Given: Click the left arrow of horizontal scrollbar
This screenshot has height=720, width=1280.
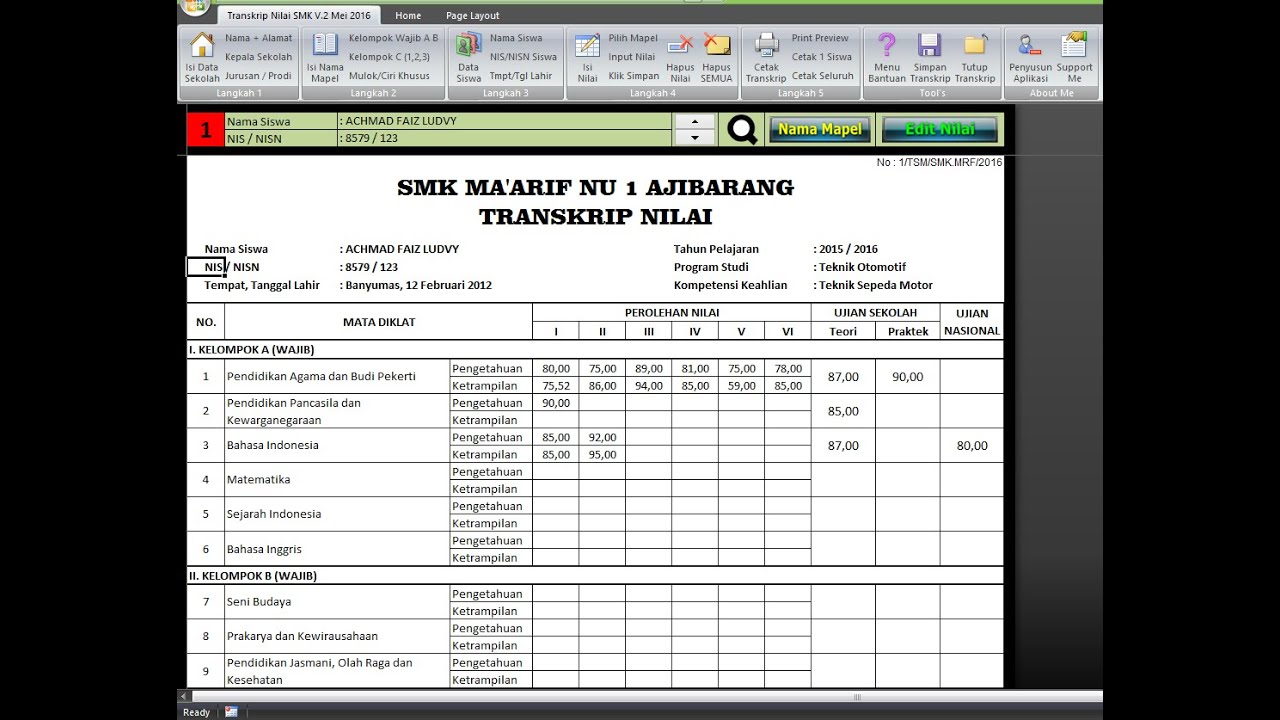Looking at the screenshot, I should coord(184,696).
